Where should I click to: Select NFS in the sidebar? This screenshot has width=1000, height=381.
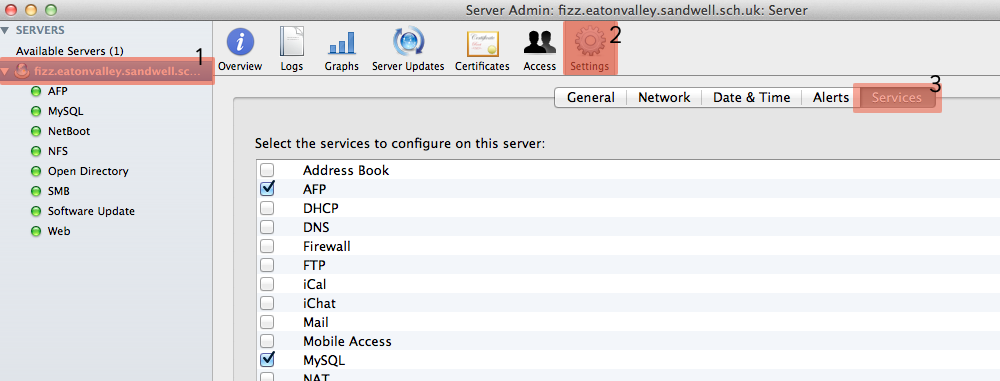tap(57, 151)
